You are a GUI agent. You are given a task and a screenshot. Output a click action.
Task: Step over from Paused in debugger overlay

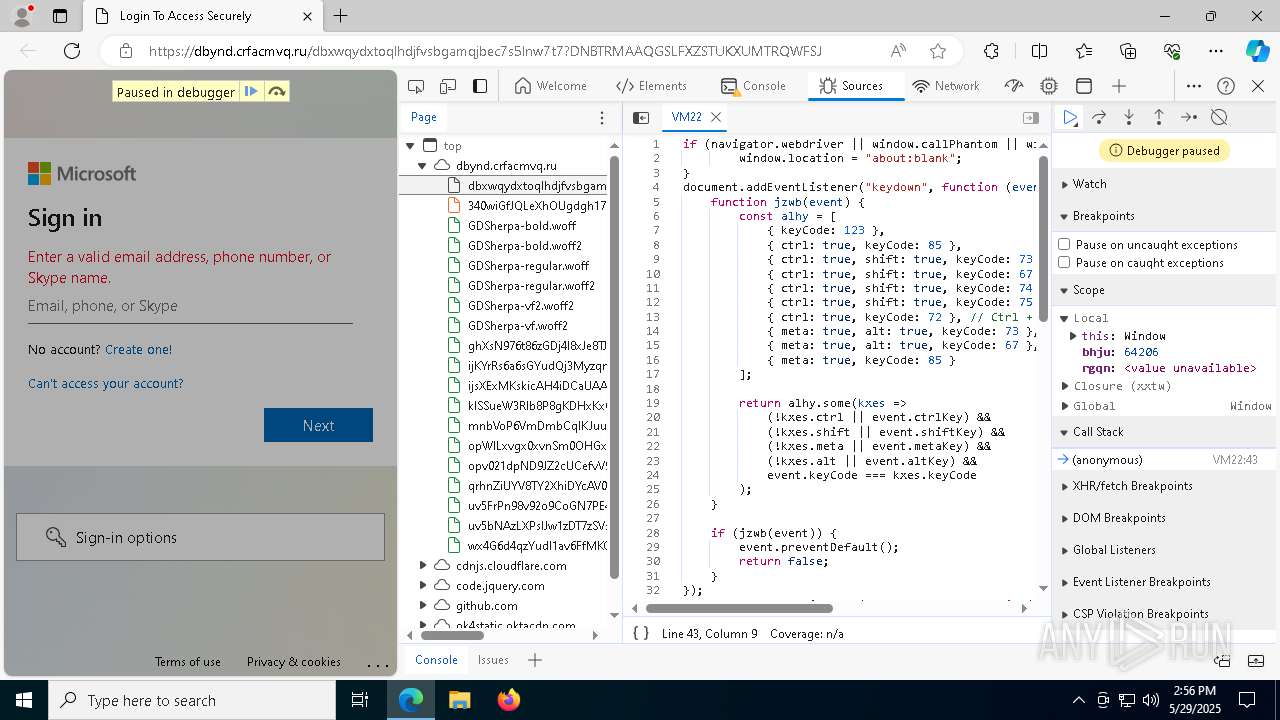coord(277,92)
